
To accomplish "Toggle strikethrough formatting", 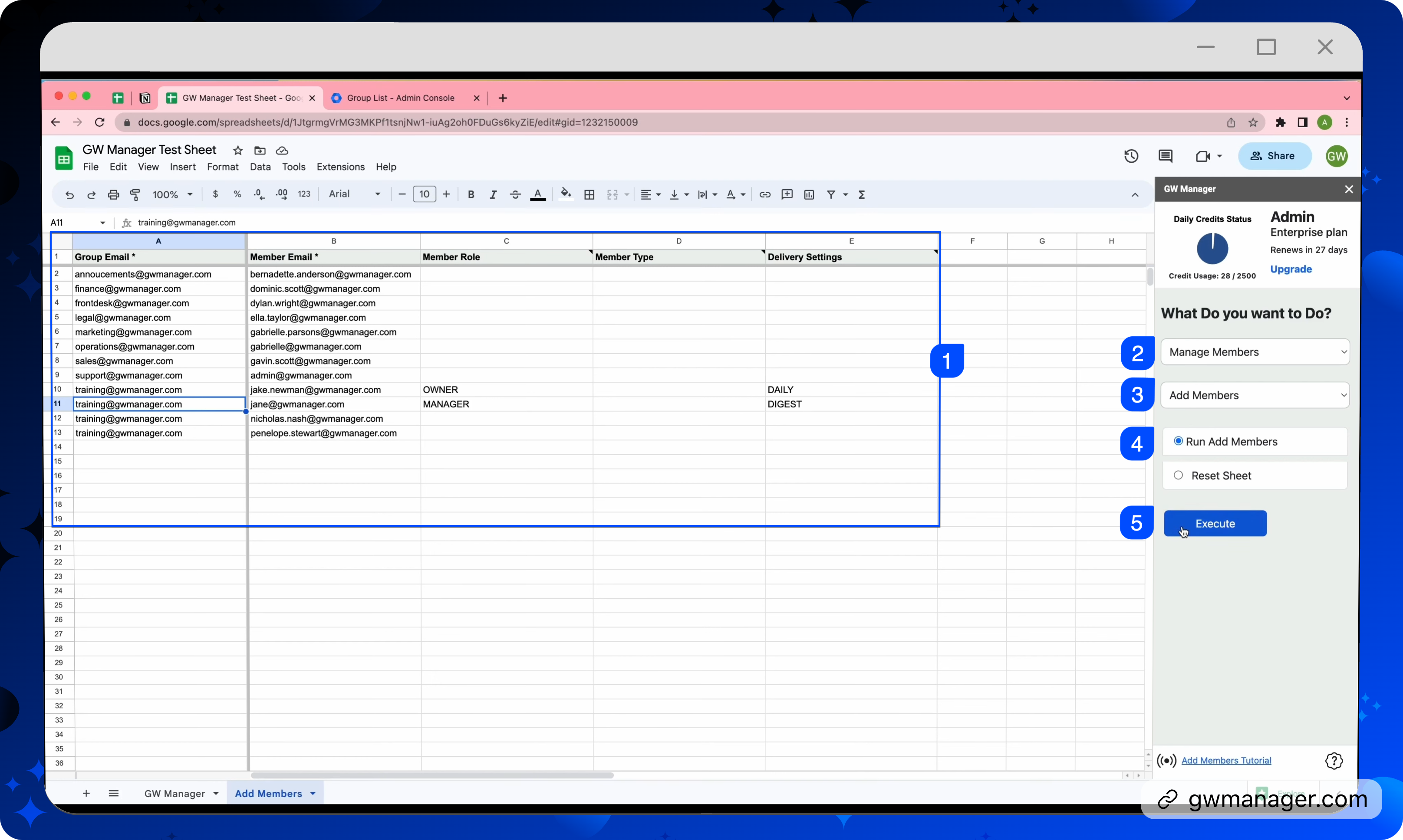I will point(515,194).
